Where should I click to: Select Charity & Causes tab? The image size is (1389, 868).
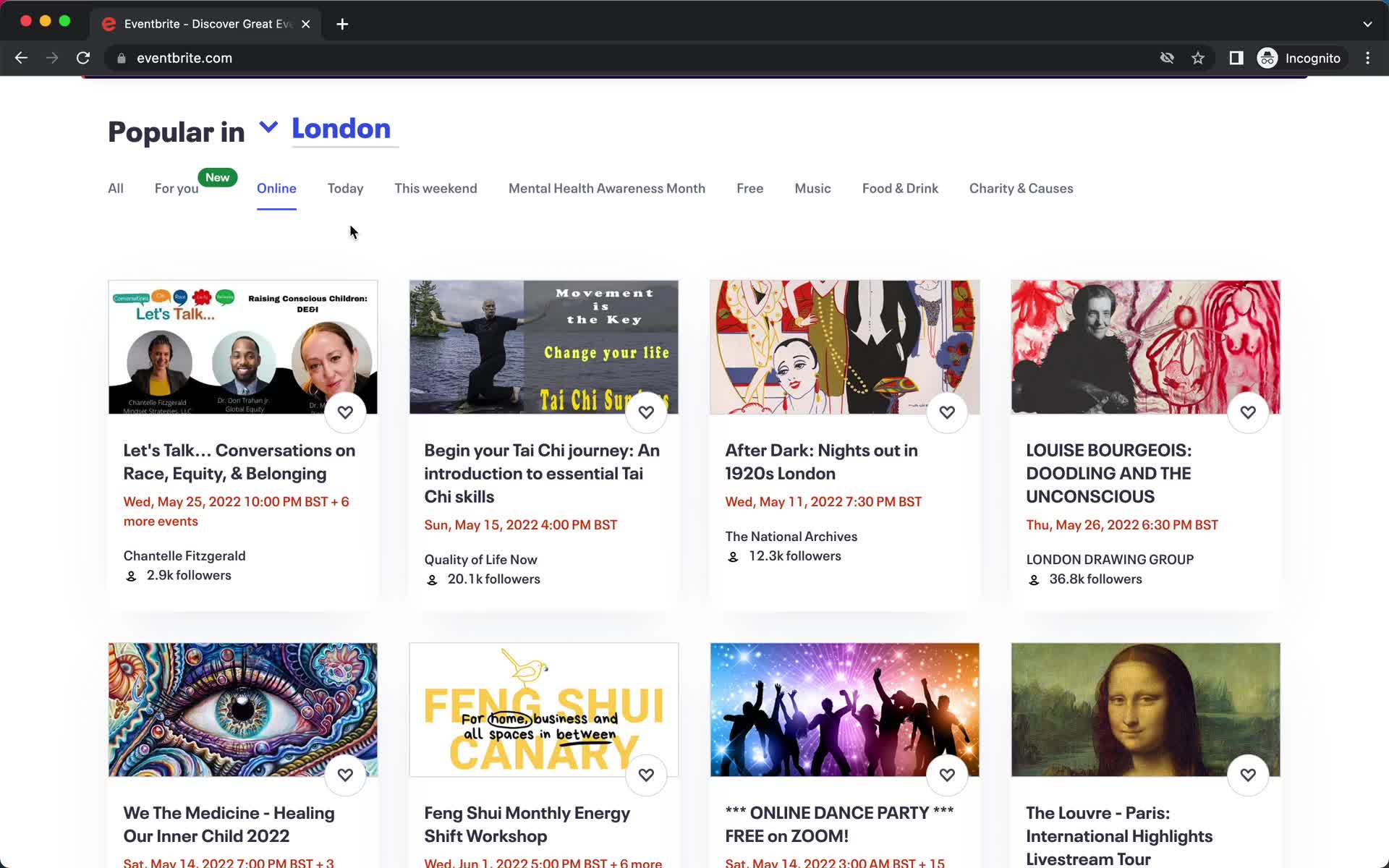(x=1021, y=188)
